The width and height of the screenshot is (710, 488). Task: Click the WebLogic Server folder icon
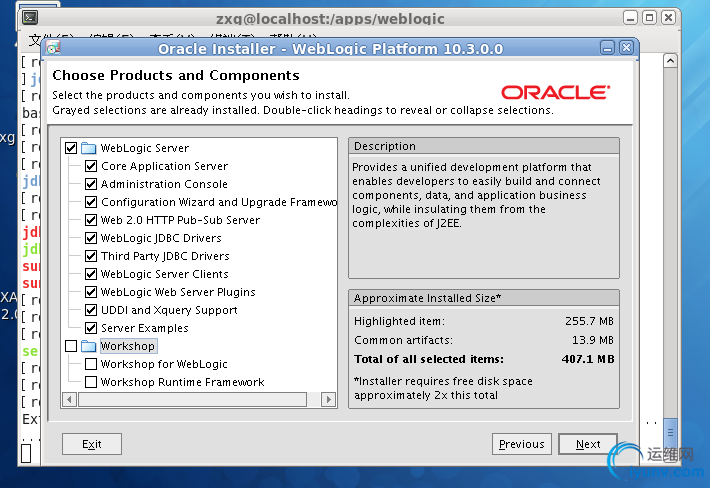click(x=89, y=148)
